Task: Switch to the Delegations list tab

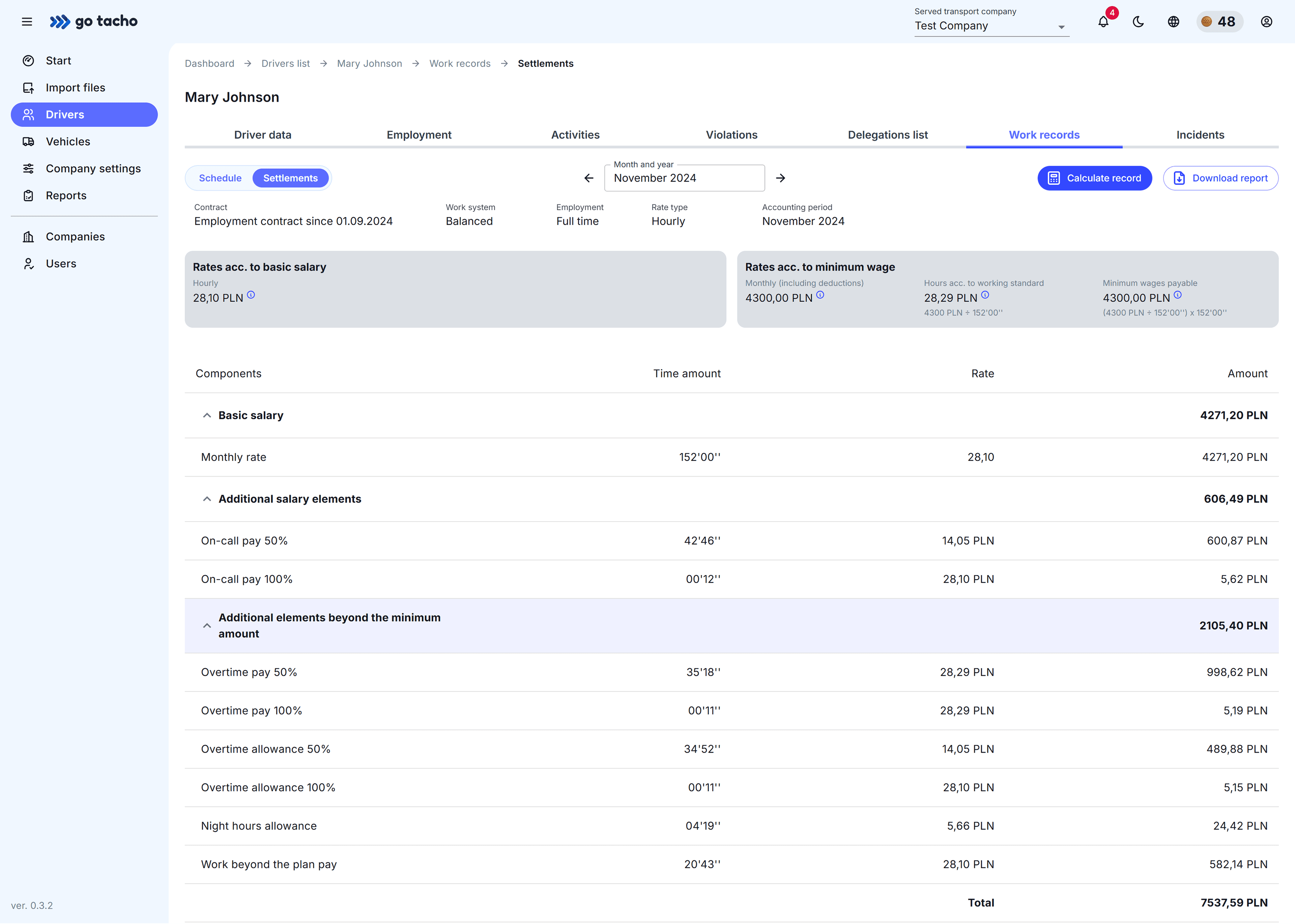Action: (x=888, y=135)
